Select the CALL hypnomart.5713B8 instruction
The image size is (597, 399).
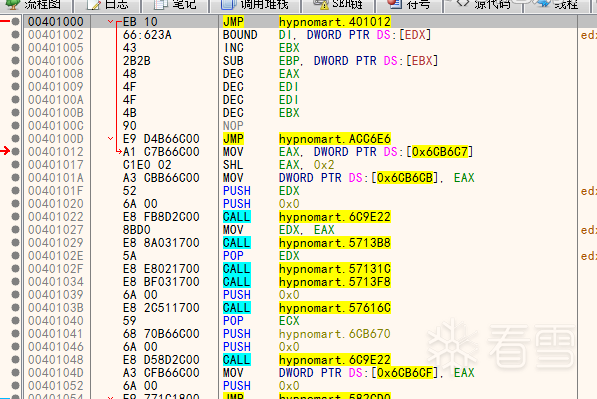click(x=307, y=243)
